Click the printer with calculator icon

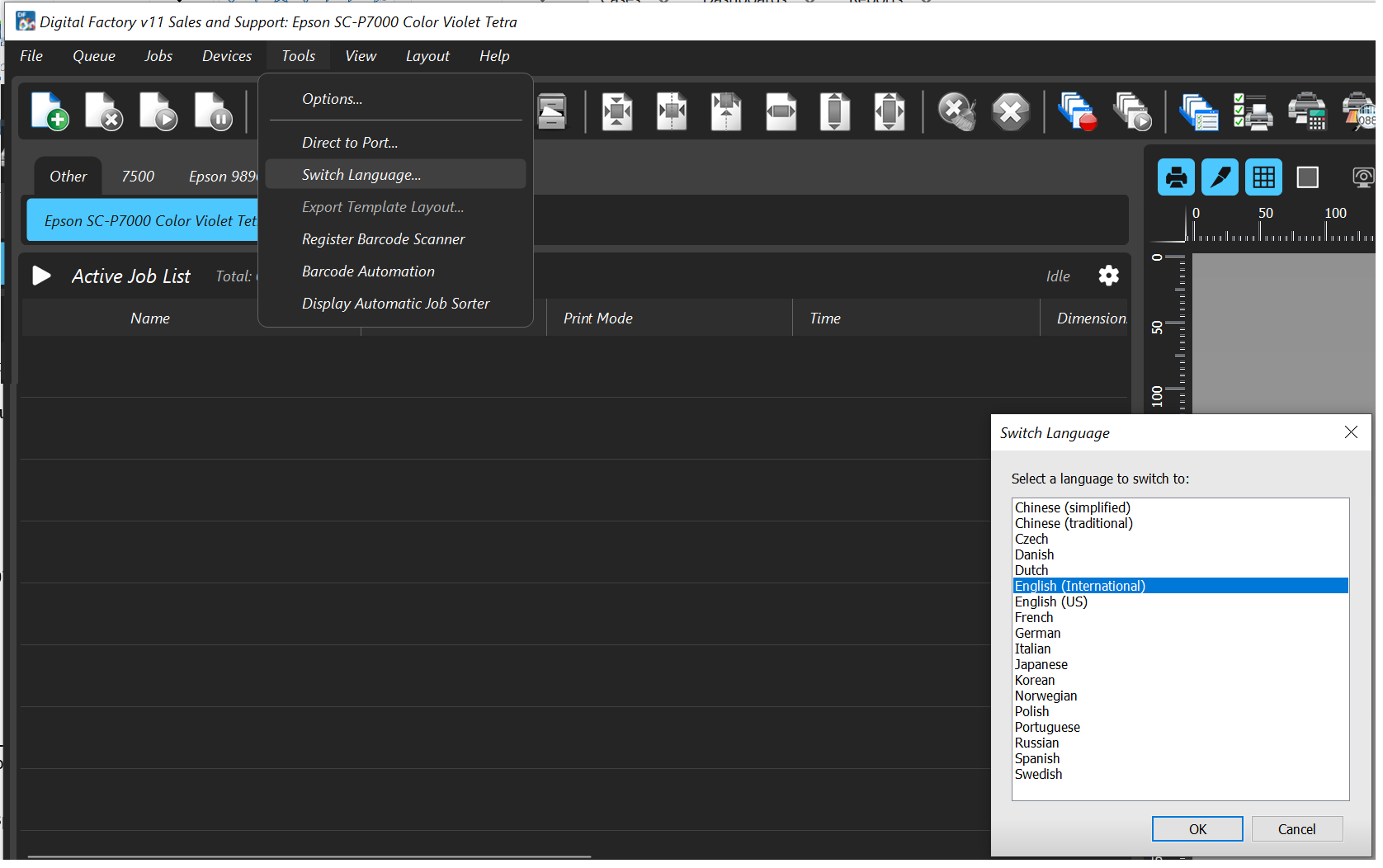(x=1307, y=111)
